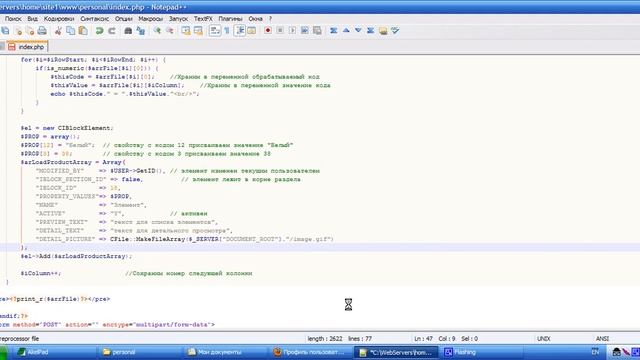This screenshot has height=360, width=640.
Task: Toggle synchronized horizontal scrolling icon
Action: coord(198,31)
